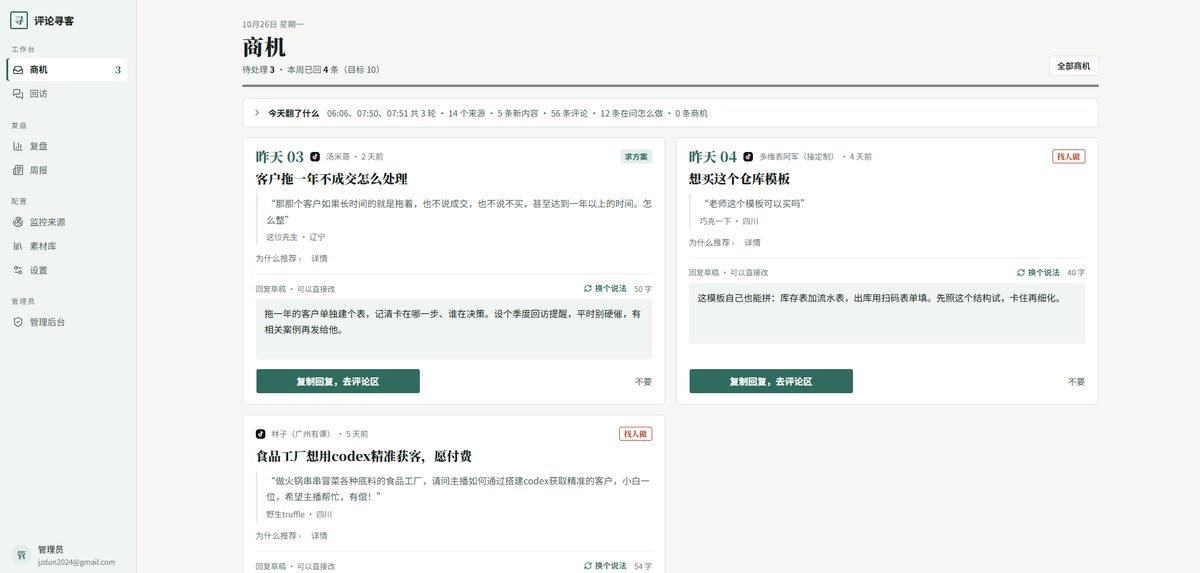Image resolution: width=1200 pixels, height=573 pixels.
Task: Click 换个说法 on 客户拖一年 card
Action: coord(606,288)
